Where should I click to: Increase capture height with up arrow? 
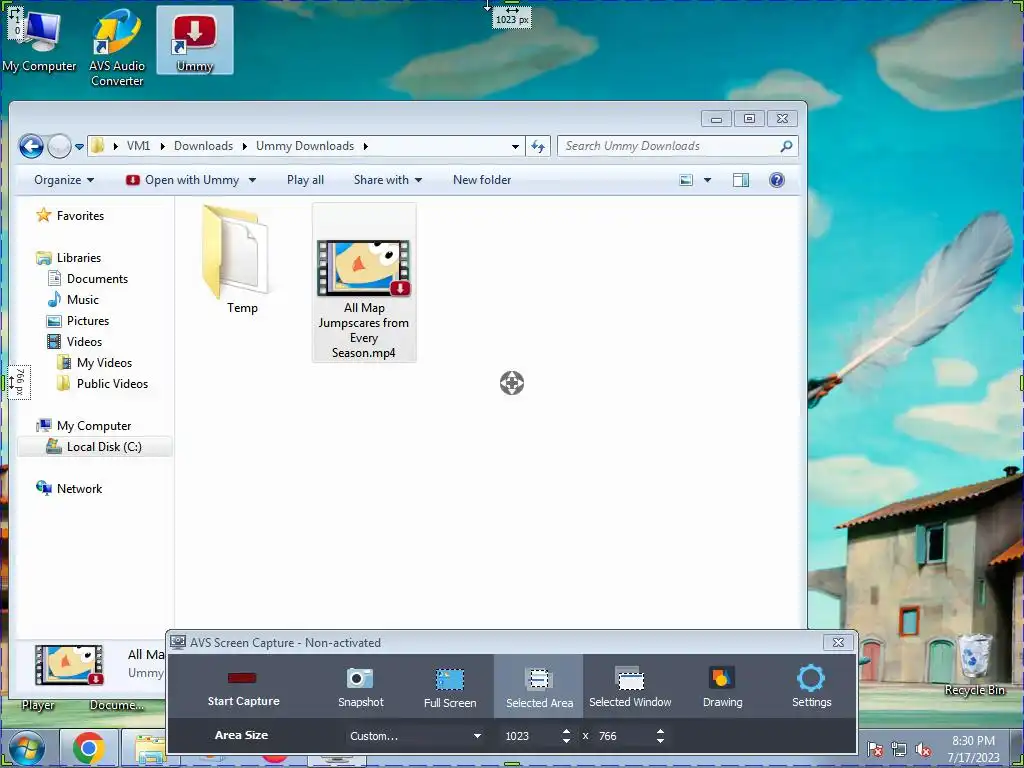(x=660, y=731)
